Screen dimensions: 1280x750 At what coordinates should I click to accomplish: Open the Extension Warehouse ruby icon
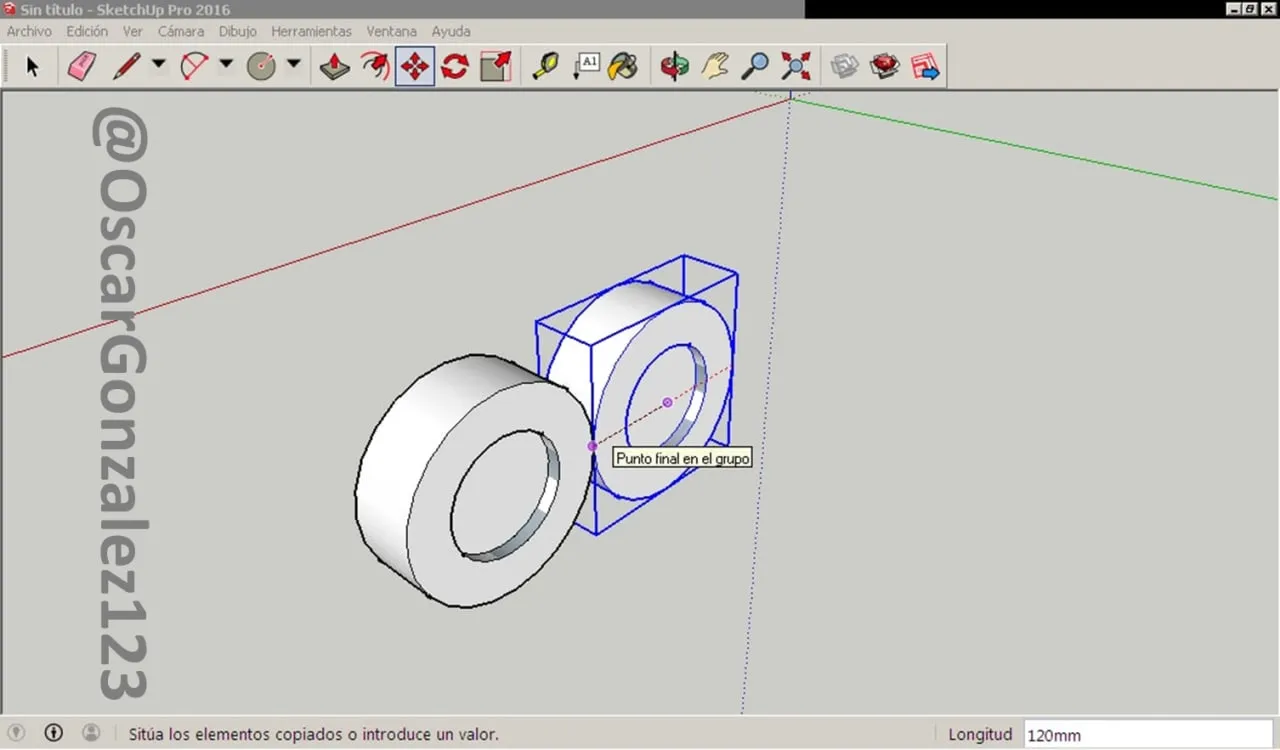click(x=885, y=67)
